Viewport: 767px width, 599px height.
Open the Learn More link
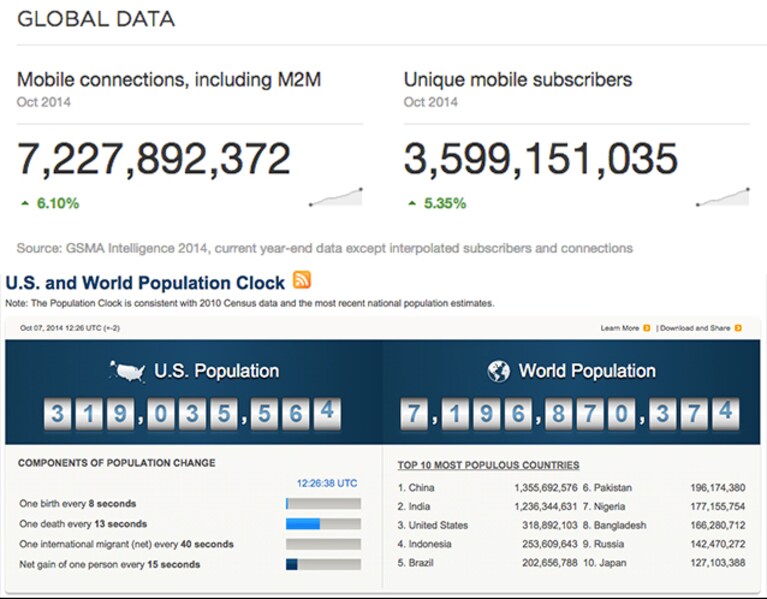coord(620,328)
